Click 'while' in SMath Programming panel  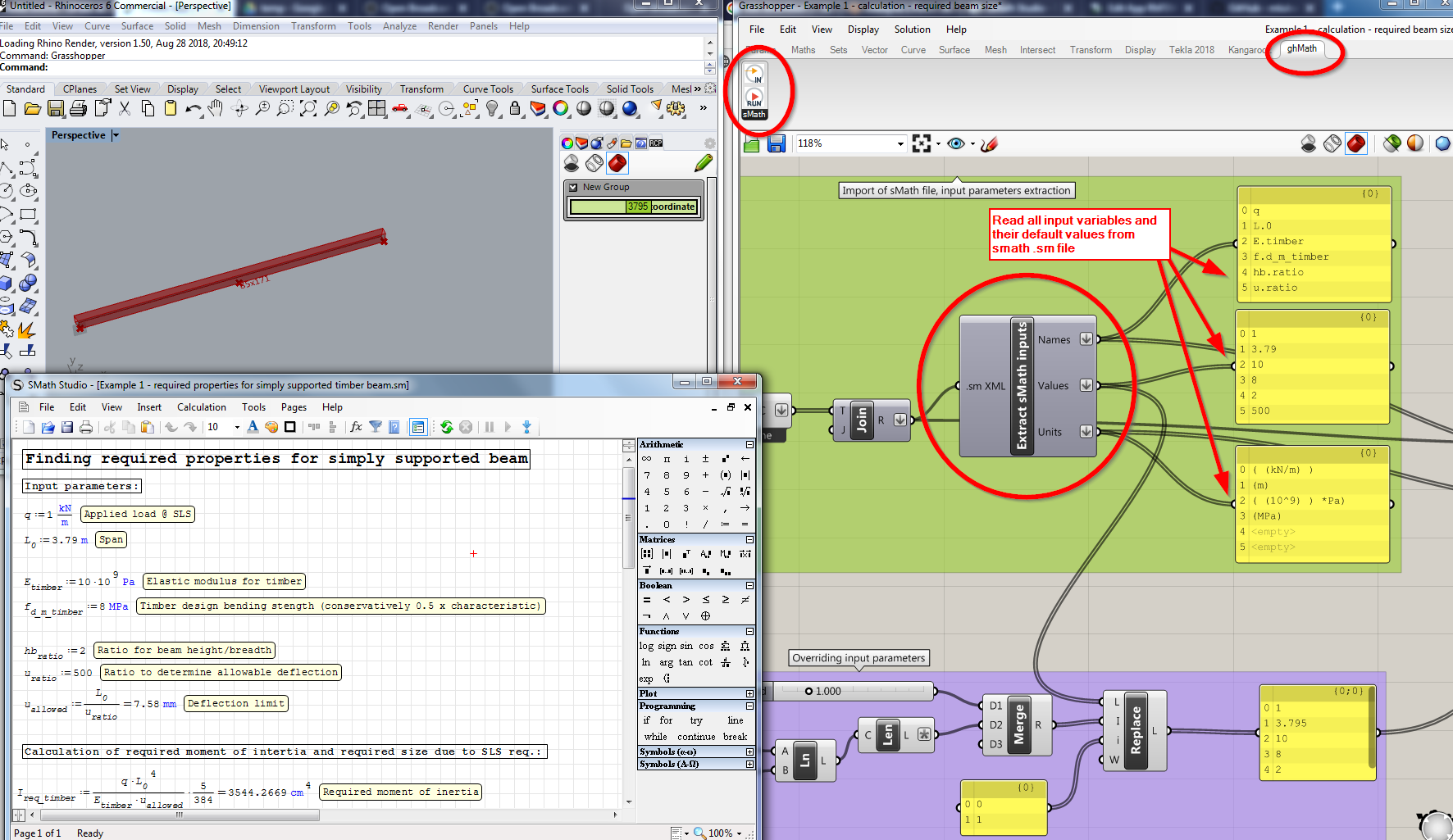pos(655,737)
